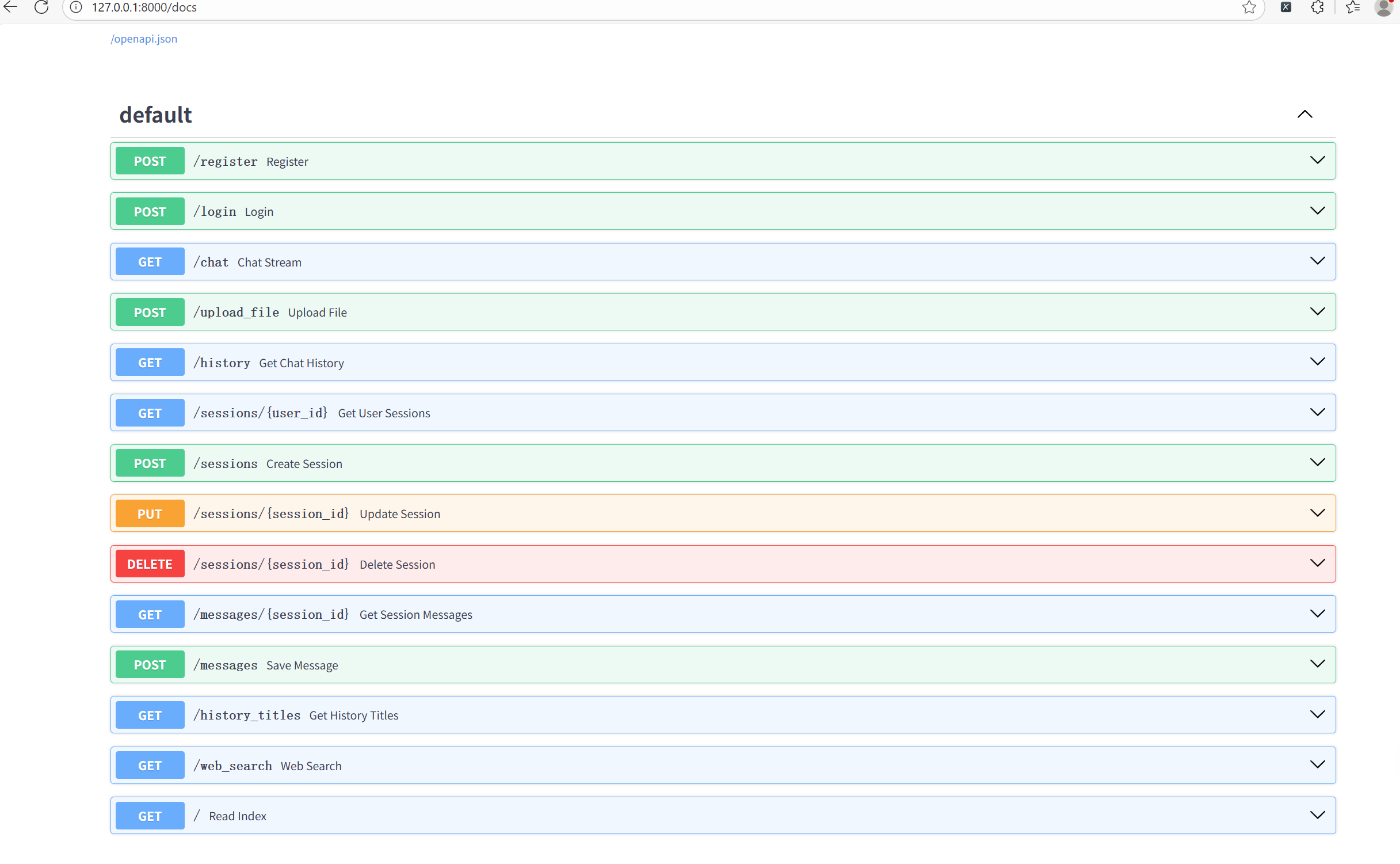
Task: Expand the DELETE session endpoint arrow
Action: tap(1317, 564)
